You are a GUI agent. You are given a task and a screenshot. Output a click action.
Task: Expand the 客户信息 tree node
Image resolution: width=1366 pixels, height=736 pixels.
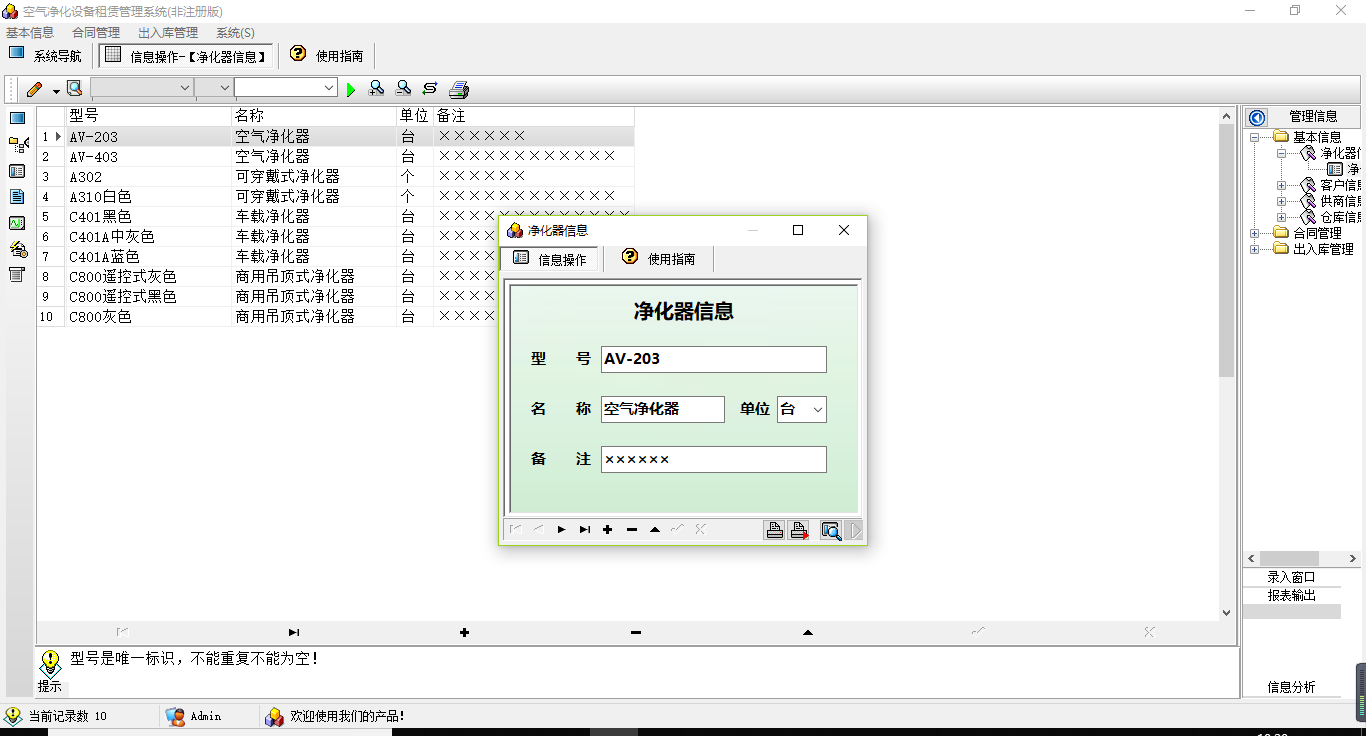[x=1282, y=186]
